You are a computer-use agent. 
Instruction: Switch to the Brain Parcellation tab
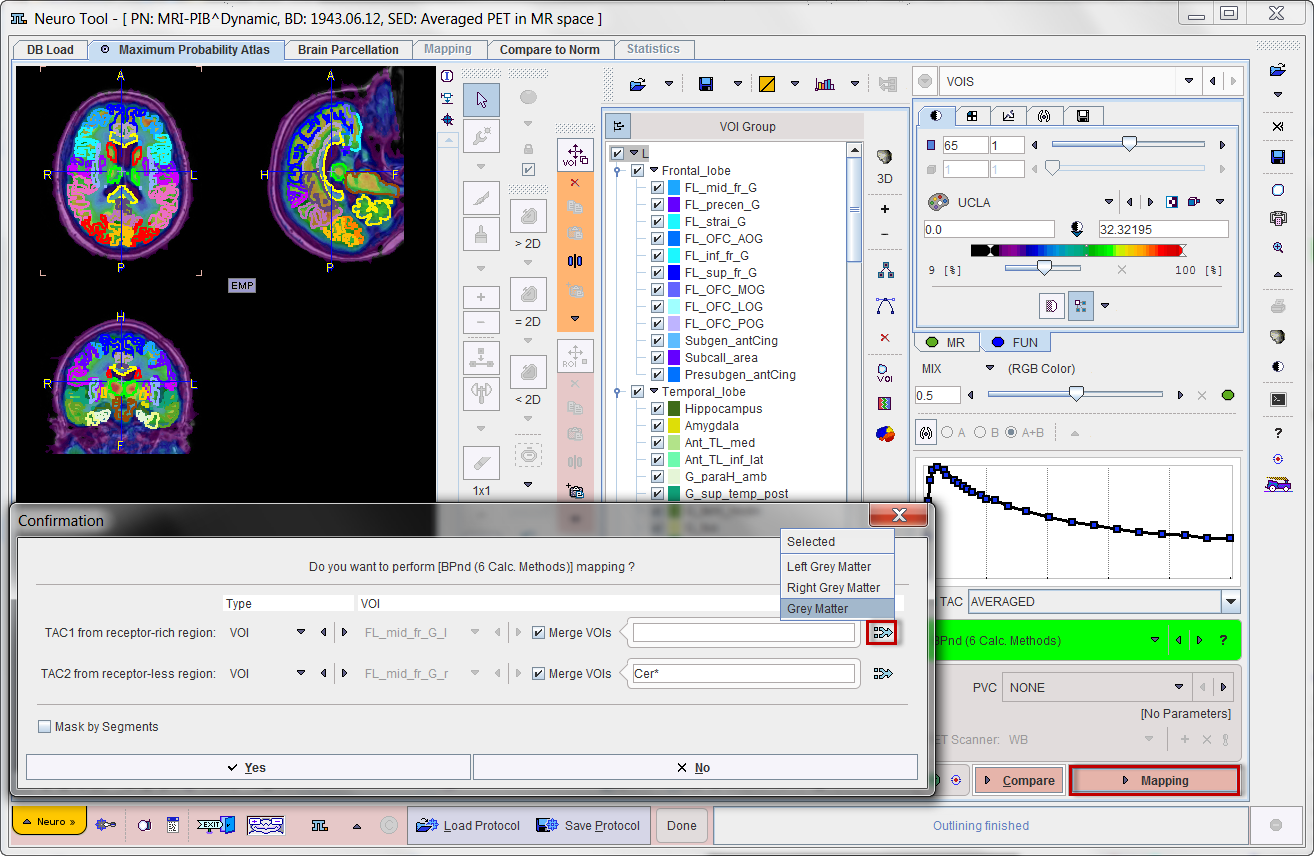[x=348, y=49]
